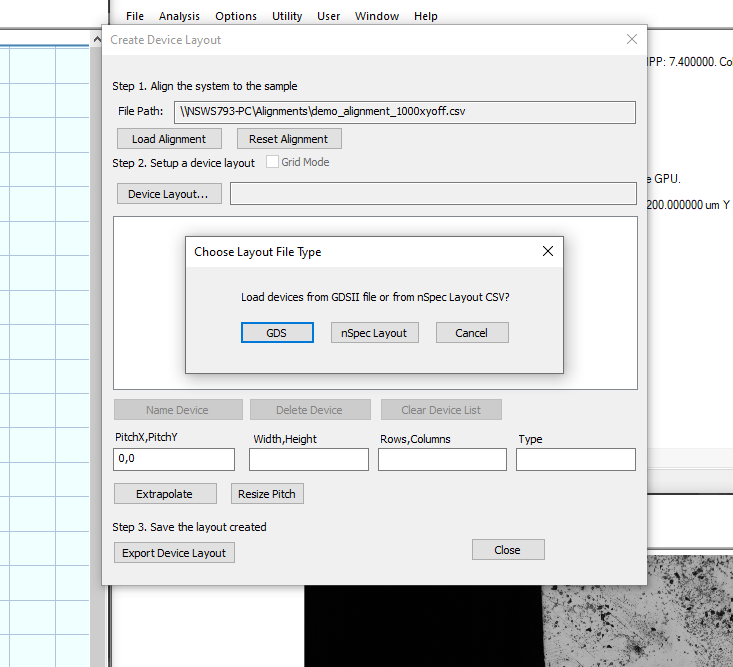Click the File Path text field
Image resolution: width=733 pixels, height=667 pixels.
click(x=404, y=111)
